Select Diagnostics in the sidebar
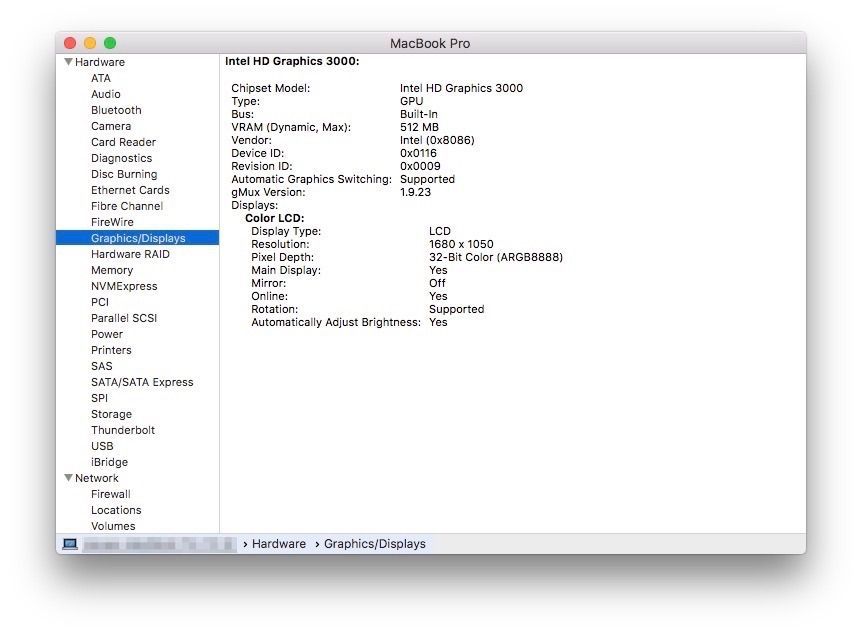The width and height of the screenshot is (862, 634). click(x=121, y=158)
